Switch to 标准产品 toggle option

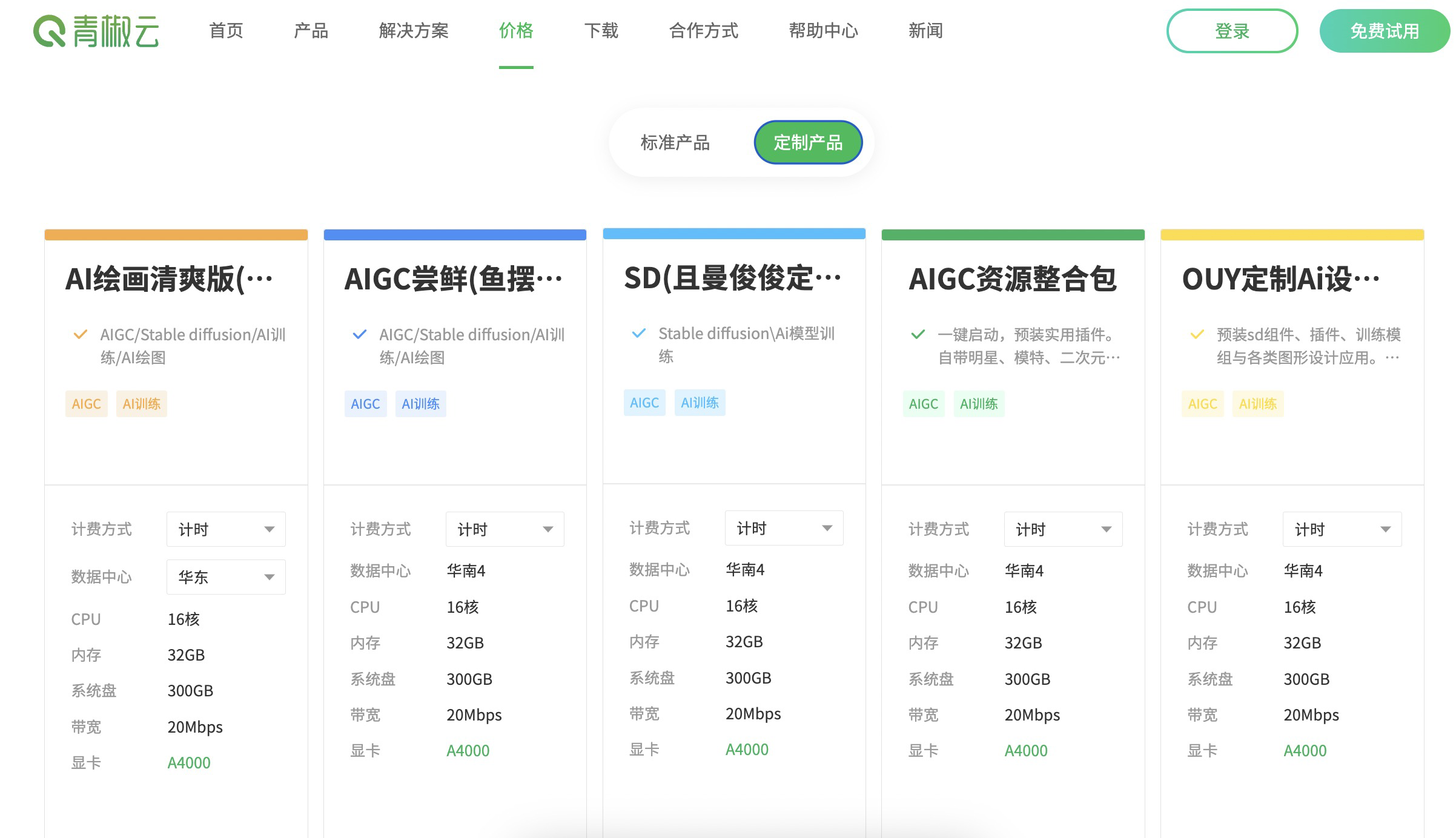(675, 143)
